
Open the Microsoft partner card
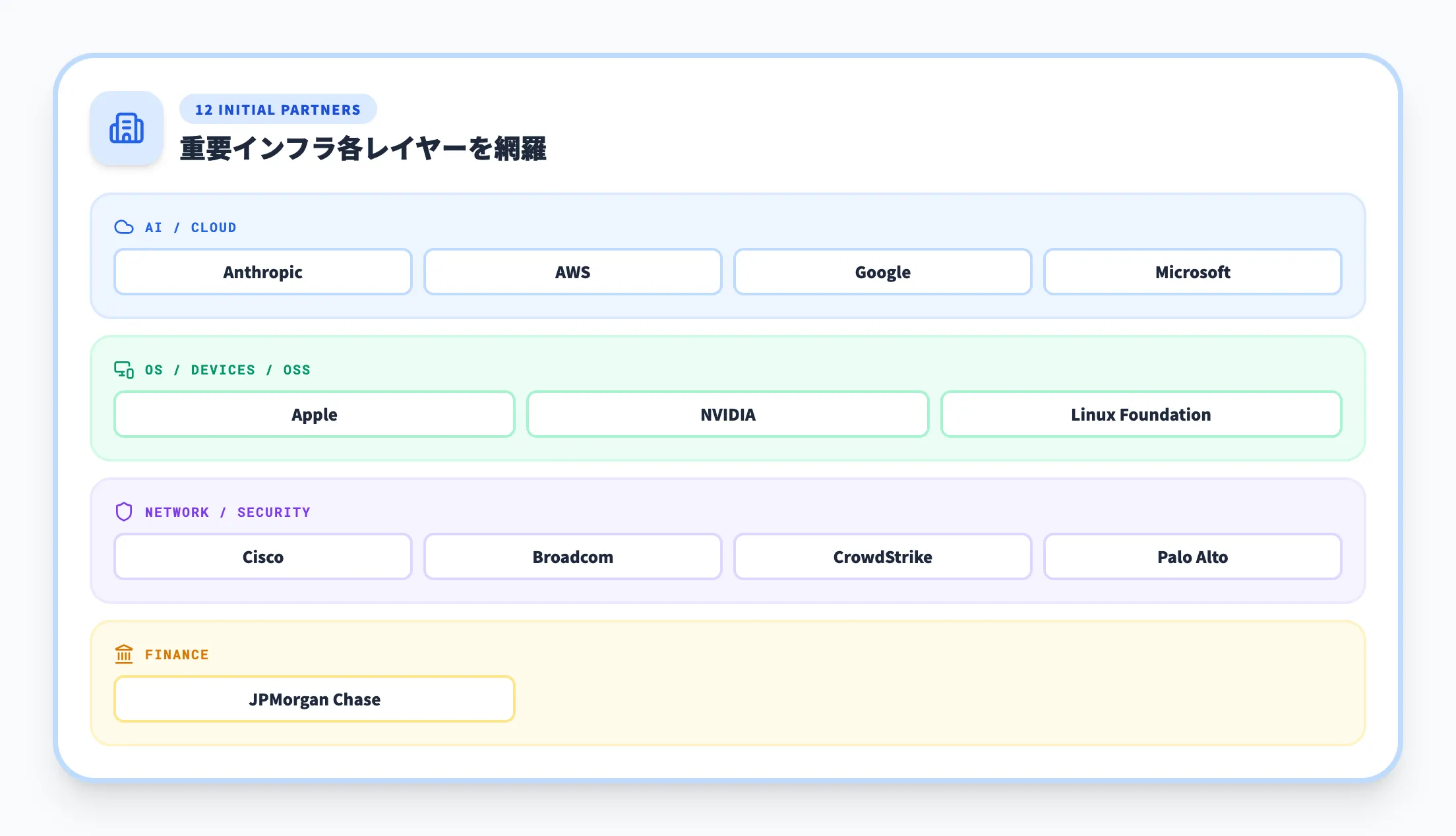1192,272
